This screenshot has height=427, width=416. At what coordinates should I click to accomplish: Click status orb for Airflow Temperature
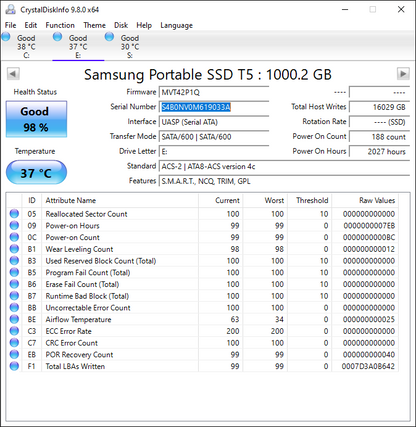pos(14,319)
